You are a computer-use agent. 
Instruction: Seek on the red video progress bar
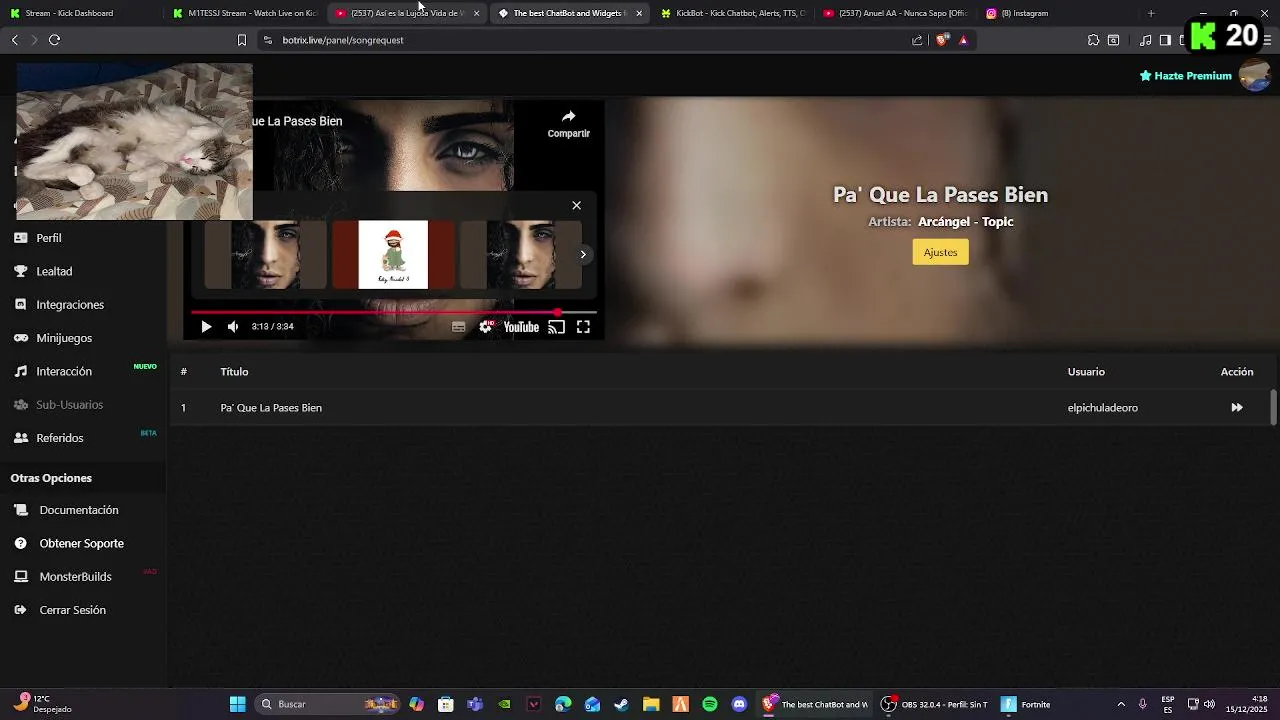394,312
